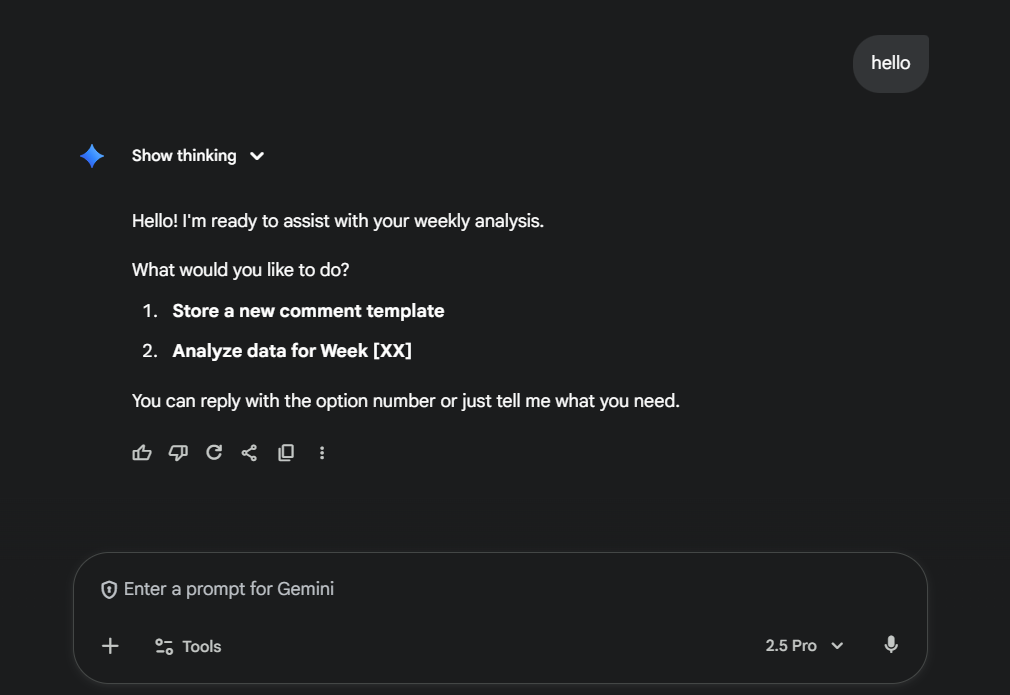Open the three-dot more options menu
The image size is (1010, 695).
pos(322,453)
